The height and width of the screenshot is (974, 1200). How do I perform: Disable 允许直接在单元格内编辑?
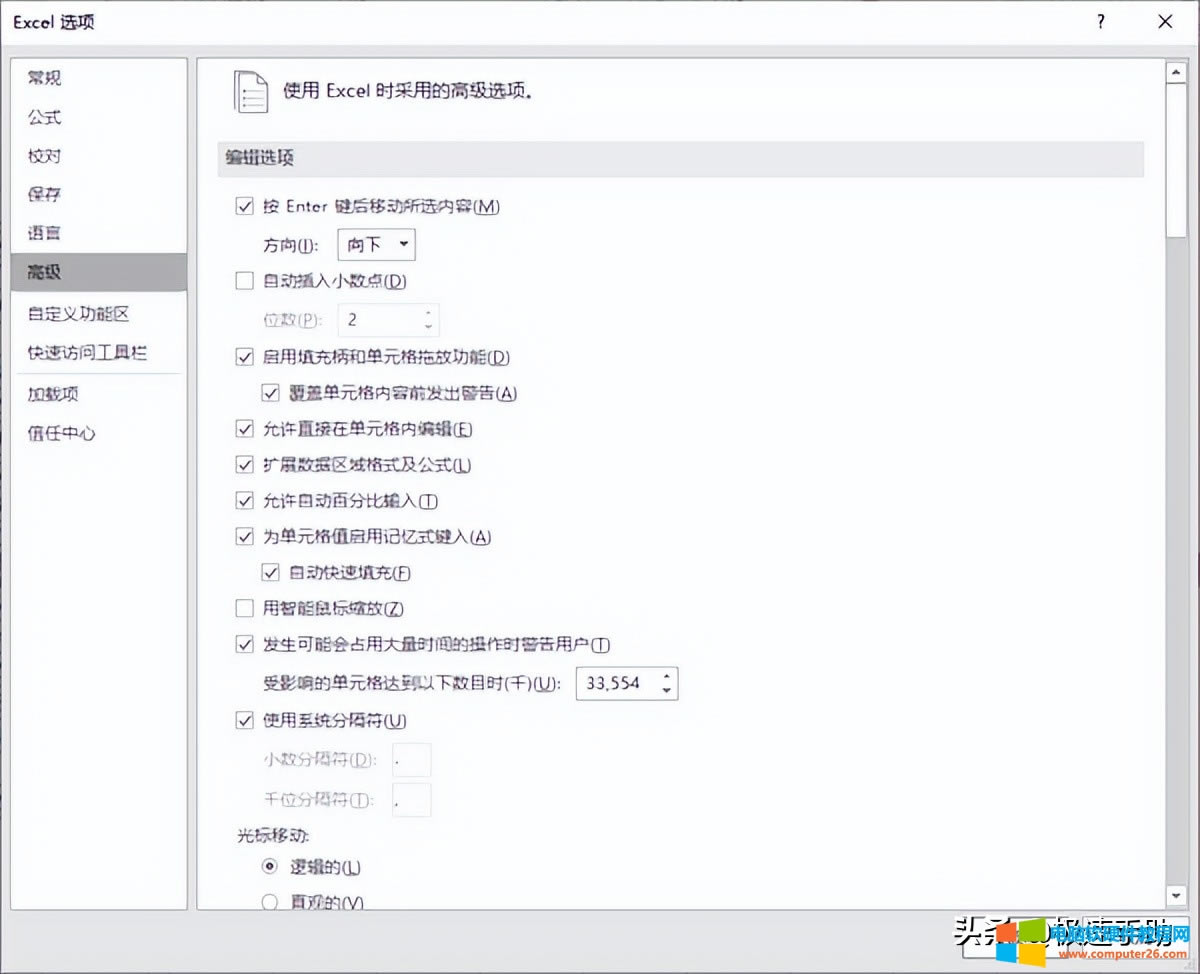tap(244, 428)
